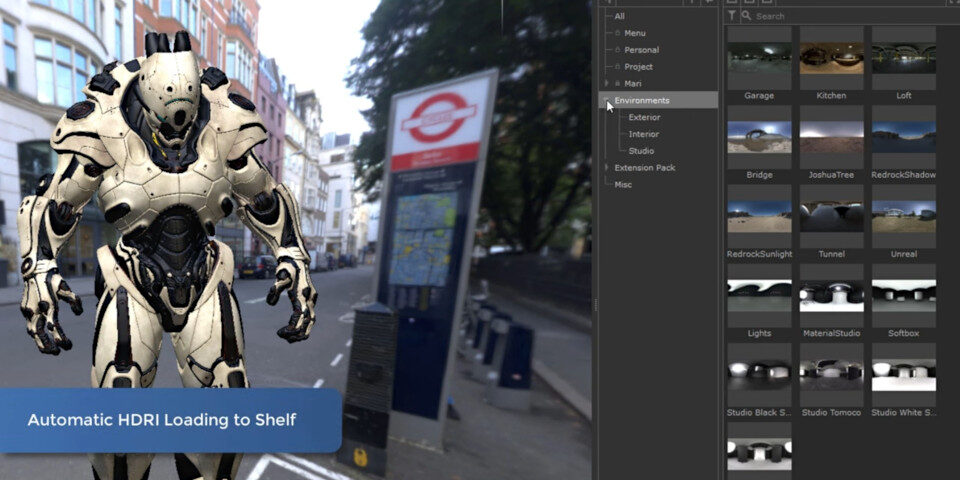Expand the Mari shelf folder
The image size is (960, 480).
(606, 83)
